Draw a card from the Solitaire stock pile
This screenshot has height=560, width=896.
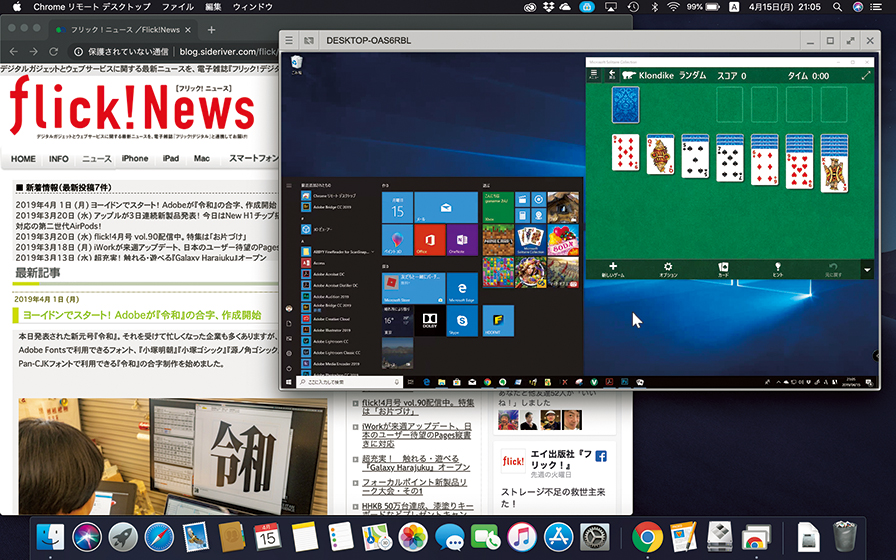[x=626, y=104]
